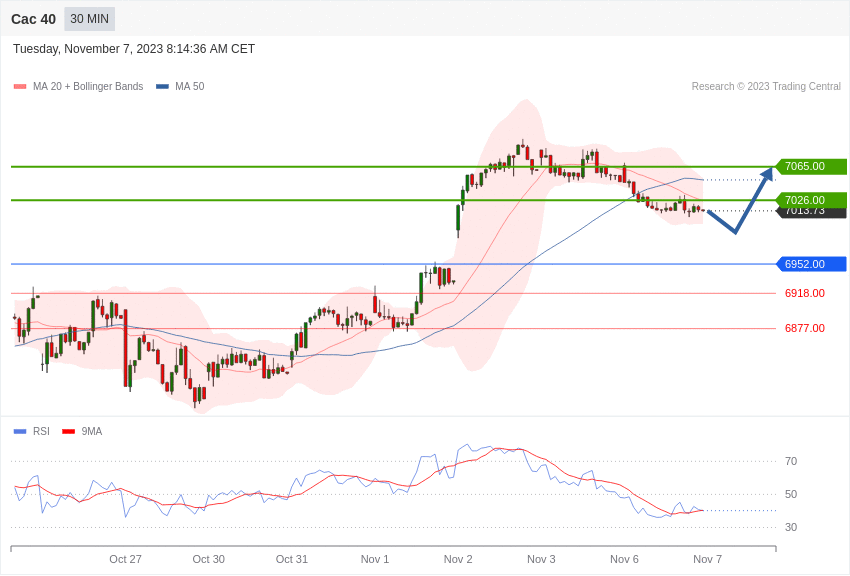
Task: Toggle the MA 50 legend label
Action: (x=189, y=87)
